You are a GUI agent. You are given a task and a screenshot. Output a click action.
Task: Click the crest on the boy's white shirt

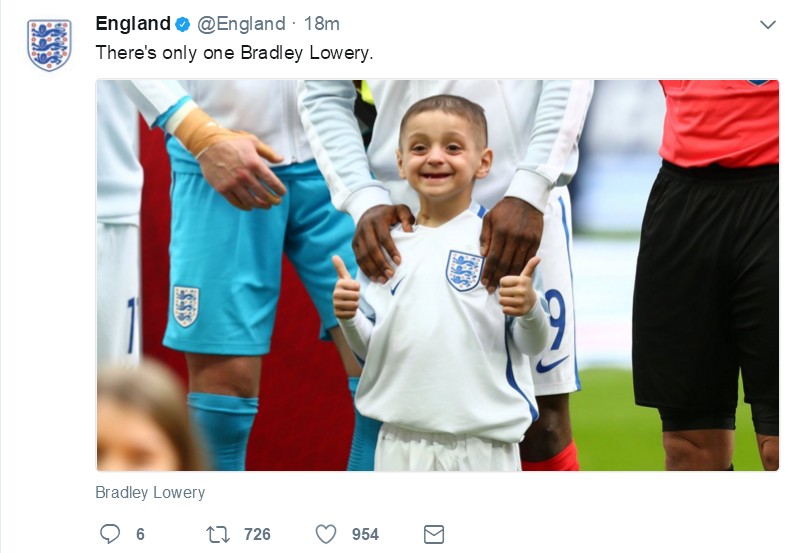click(x=463, y=270)
